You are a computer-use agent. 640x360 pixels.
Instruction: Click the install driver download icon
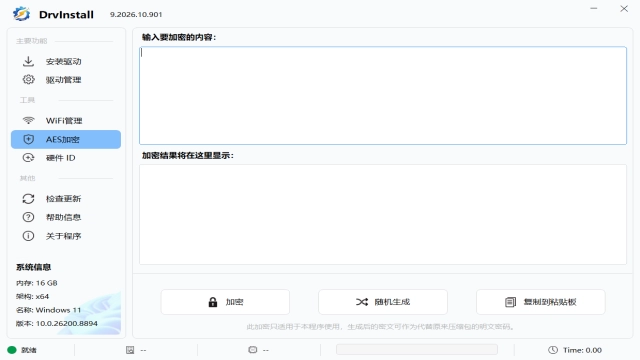click(28, 61)
